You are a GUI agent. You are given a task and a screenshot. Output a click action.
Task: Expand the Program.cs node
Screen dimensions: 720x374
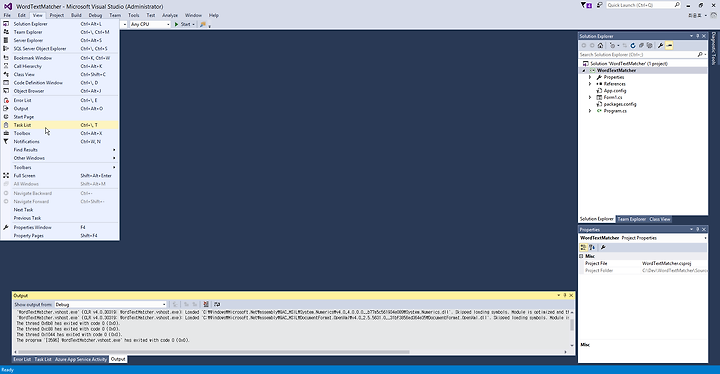[x=590, y=111]
